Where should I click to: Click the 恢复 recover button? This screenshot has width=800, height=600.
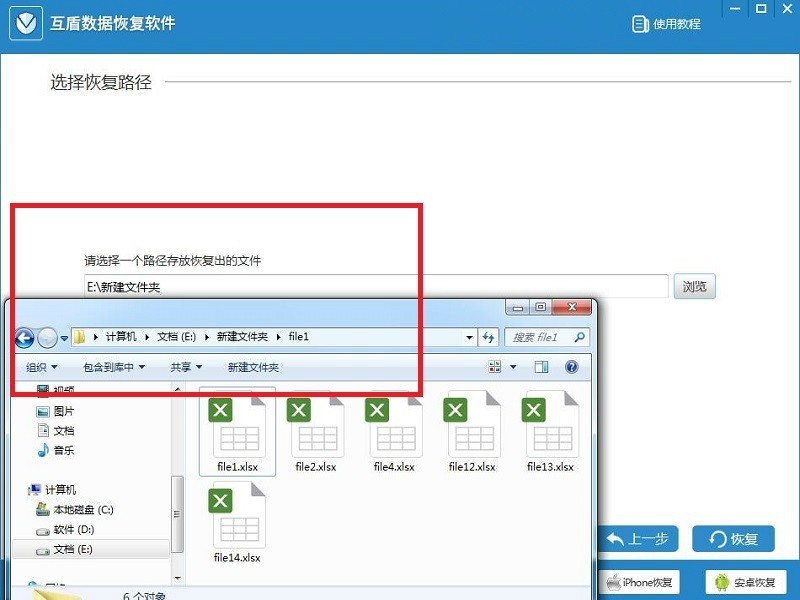pos(733,539)
